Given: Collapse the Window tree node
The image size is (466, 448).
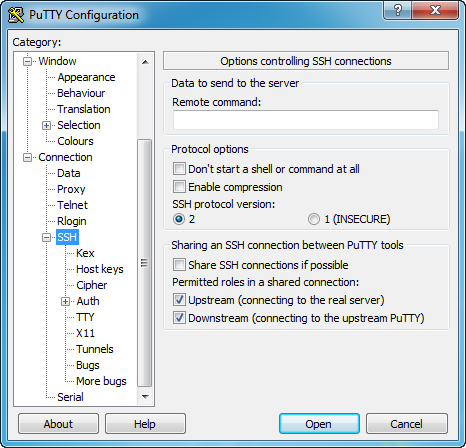Looking at the screenshot, I should [x=27, y=61].
